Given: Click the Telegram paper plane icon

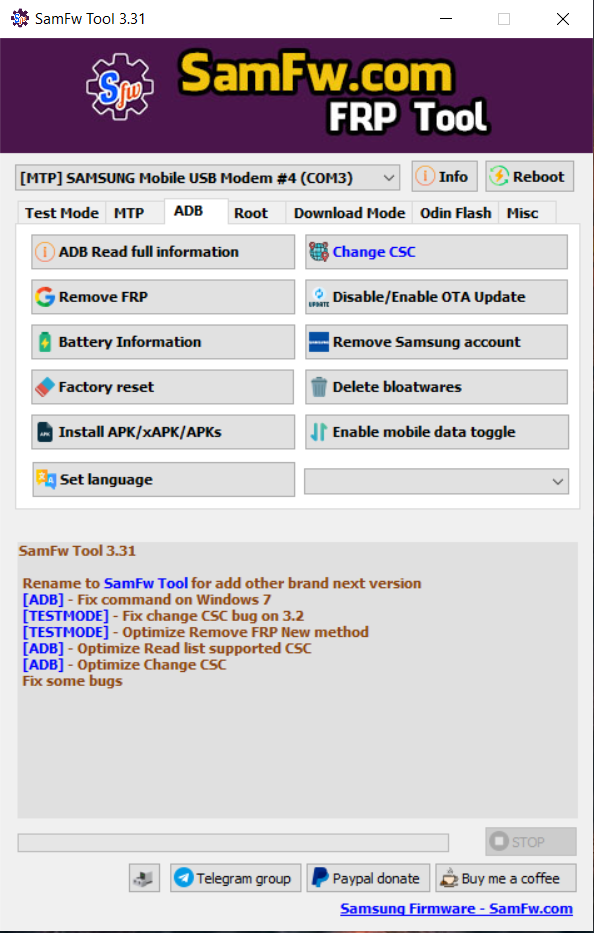Looking at the screenshot, I should tap(184, 878).
